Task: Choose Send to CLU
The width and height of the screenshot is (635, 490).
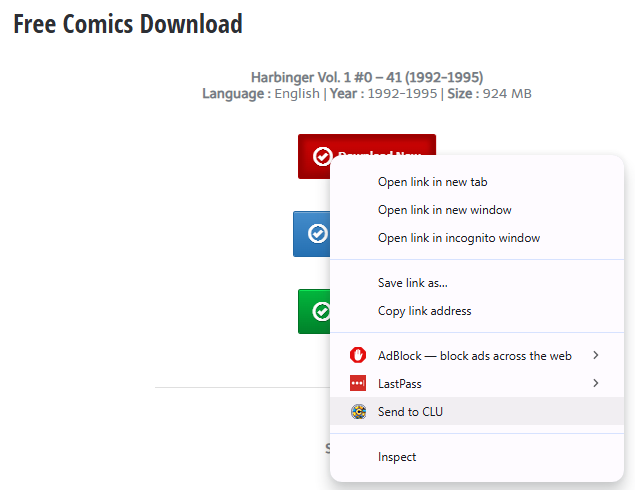Action: point(477,411)
